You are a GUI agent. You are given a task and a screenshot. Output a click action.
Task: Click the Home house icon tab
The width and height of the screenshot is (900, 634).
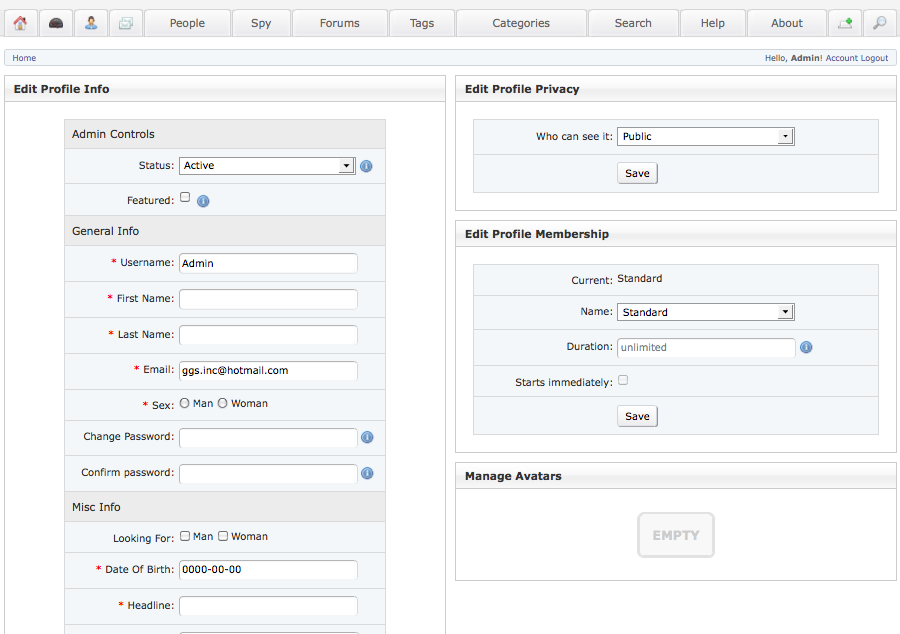click(x=20, y=23)
